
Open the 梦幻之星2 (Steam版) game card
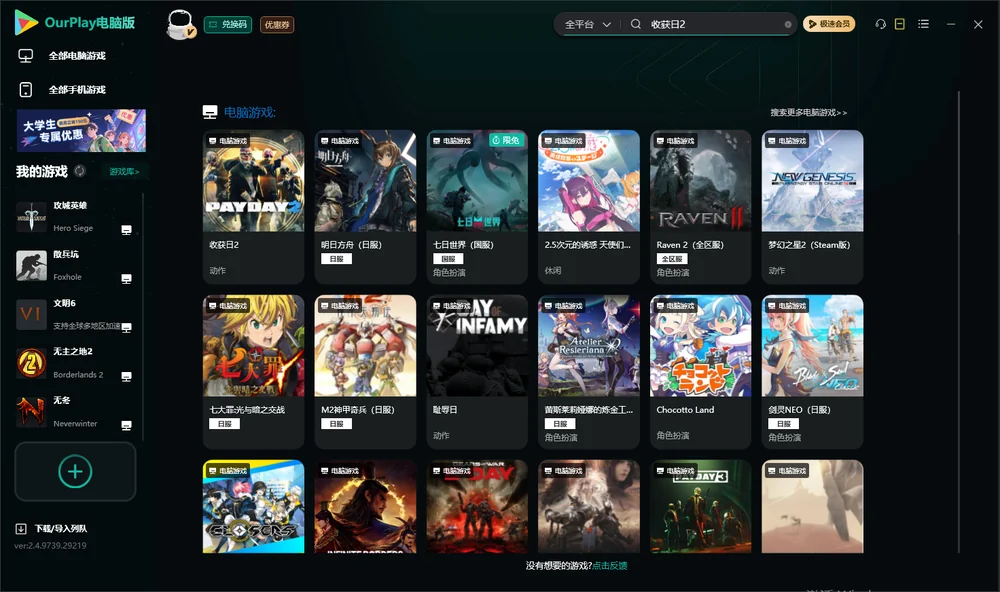812,207
